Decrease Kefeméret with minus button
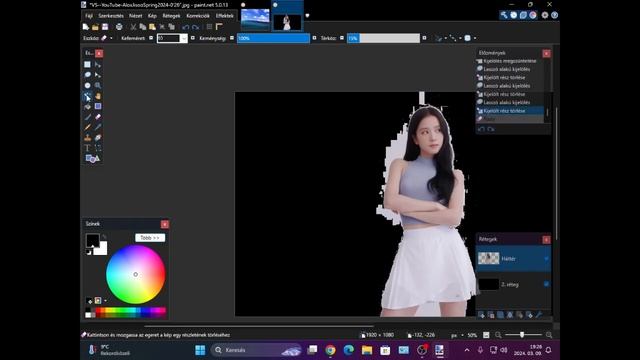 pyautogui.click(x=151, y=38)
